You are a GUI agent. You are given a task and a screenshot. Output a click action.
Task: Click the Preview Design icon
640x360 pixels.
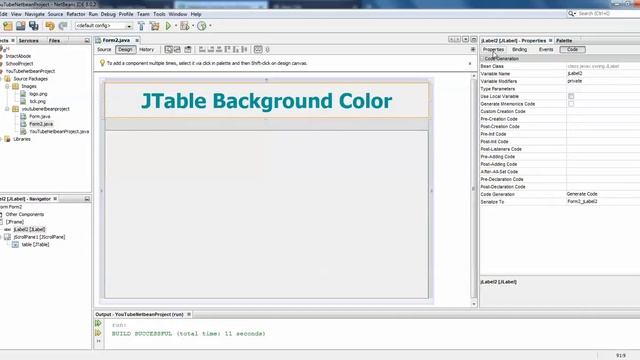point(188,49)
